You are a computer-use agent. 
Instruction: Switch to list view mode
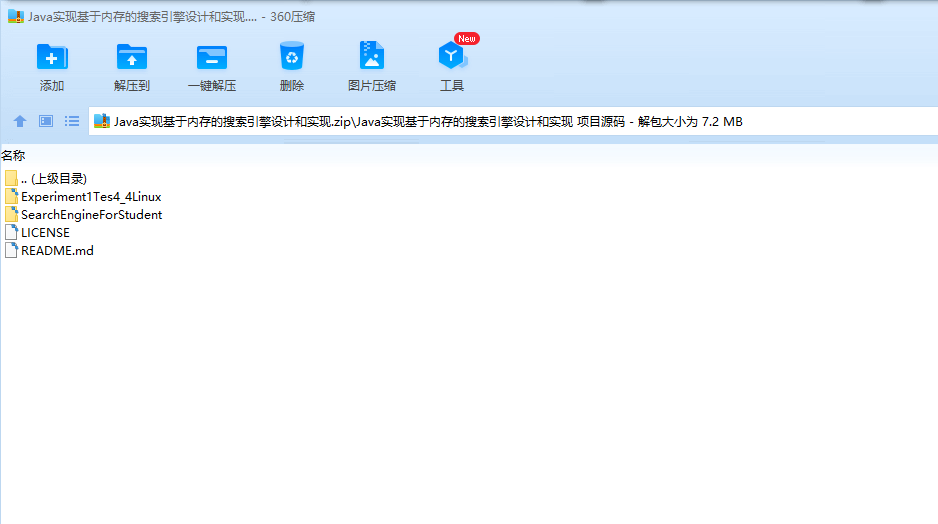[72, 121]
